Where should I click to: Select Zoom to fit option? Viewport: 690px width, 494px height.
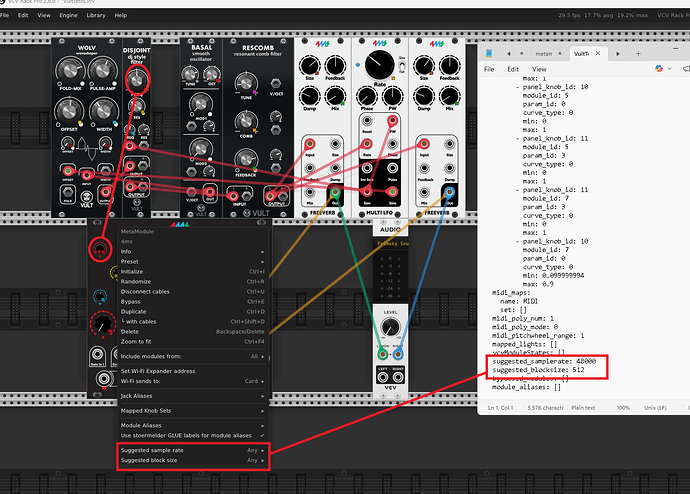[193, 342]
